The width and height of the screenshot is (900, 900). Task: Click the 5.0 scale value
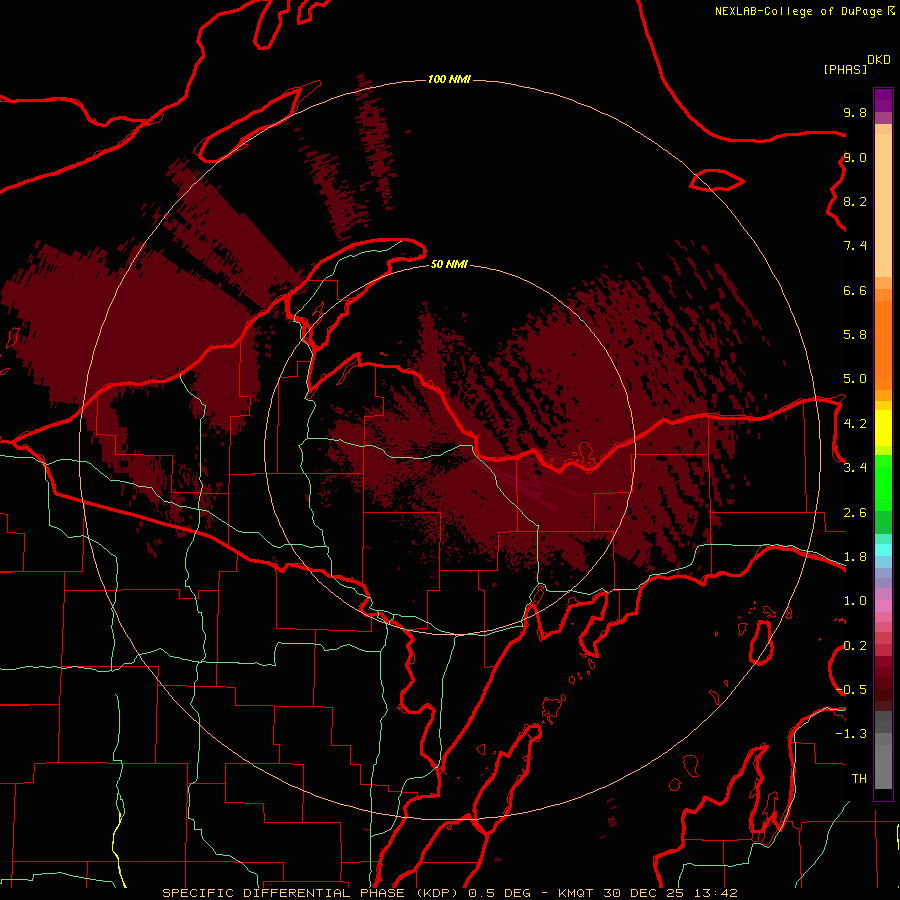pyautogui.click(x=855, y=379)
